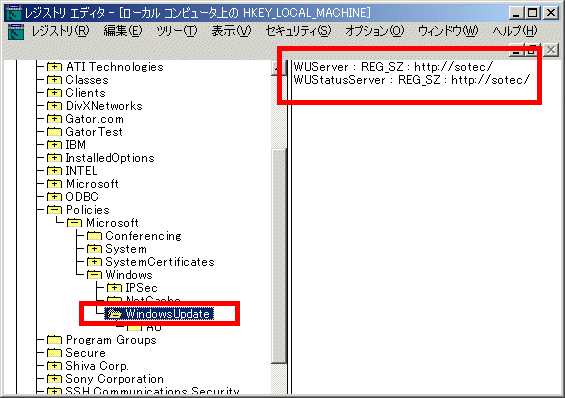The height and width of the screenshot is (398, 565).
Task: Expand the Shiva Corp. key folder
Action: pyautogui.click(x=54, y=366)
